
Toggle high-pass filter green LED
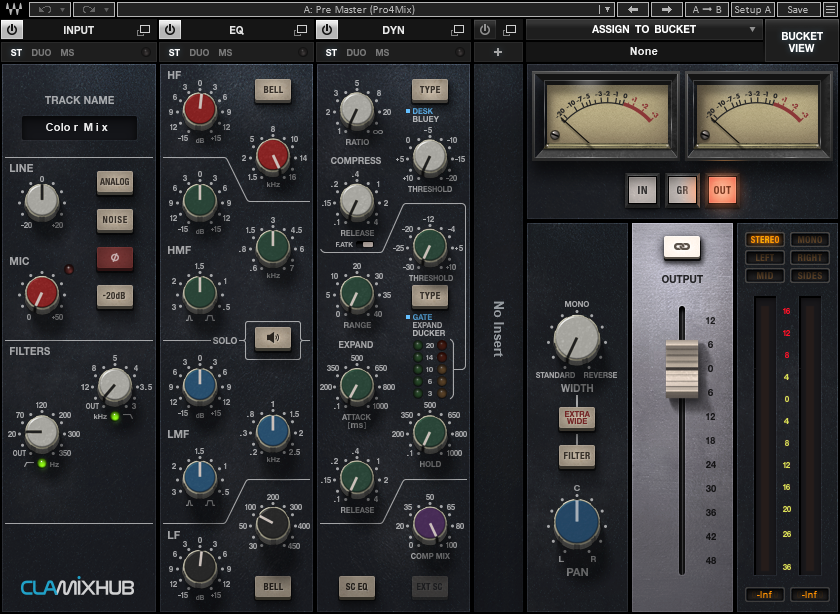click(x=42, y=463)
